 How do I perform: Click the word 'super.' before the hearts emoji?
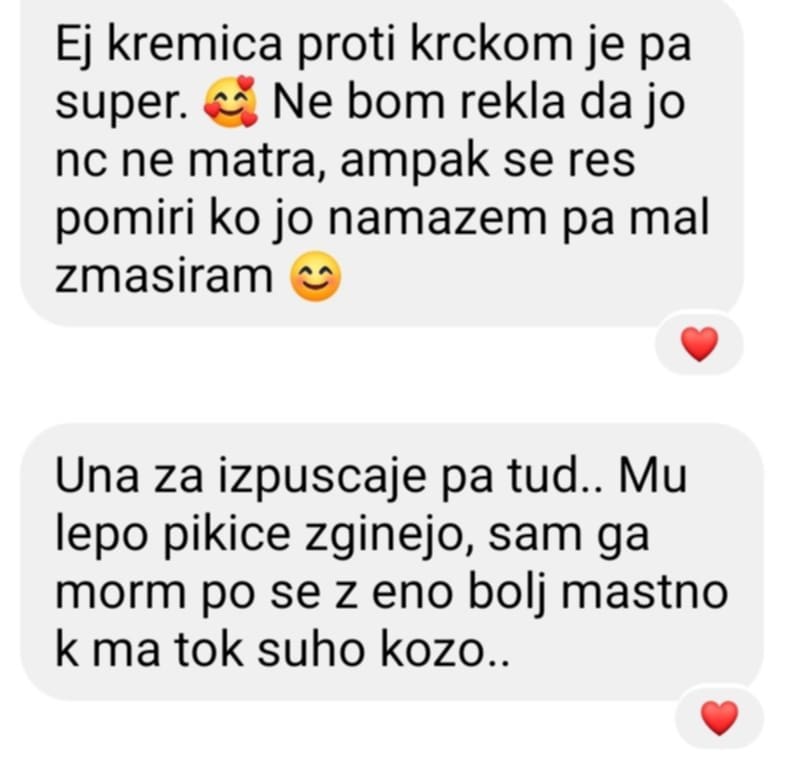tap(122, 105)
